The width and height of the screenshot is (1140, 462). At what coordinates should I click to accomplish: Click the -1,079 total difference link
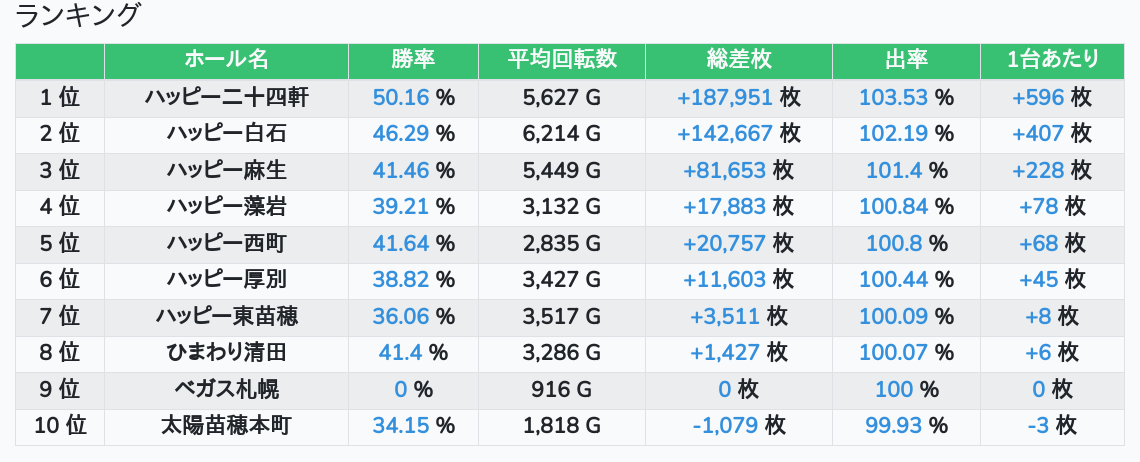(725, 426)
